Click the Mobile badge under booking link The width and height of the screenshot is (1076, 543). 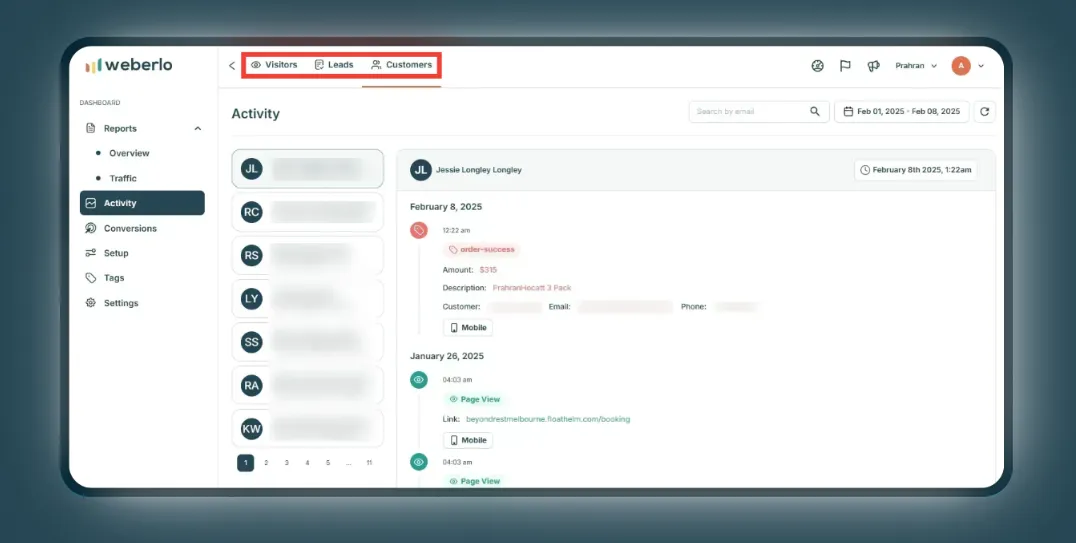click(468, 440)
